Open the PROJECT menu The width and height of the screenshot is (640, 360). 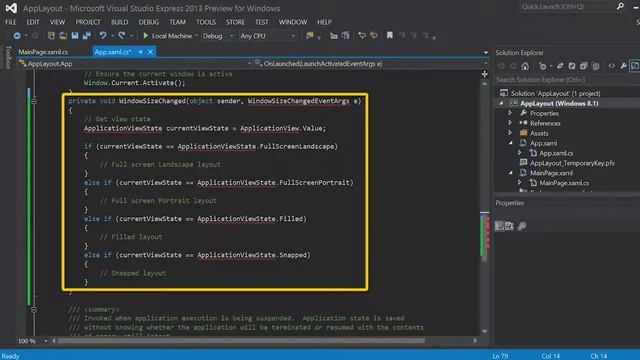point(88,22)
